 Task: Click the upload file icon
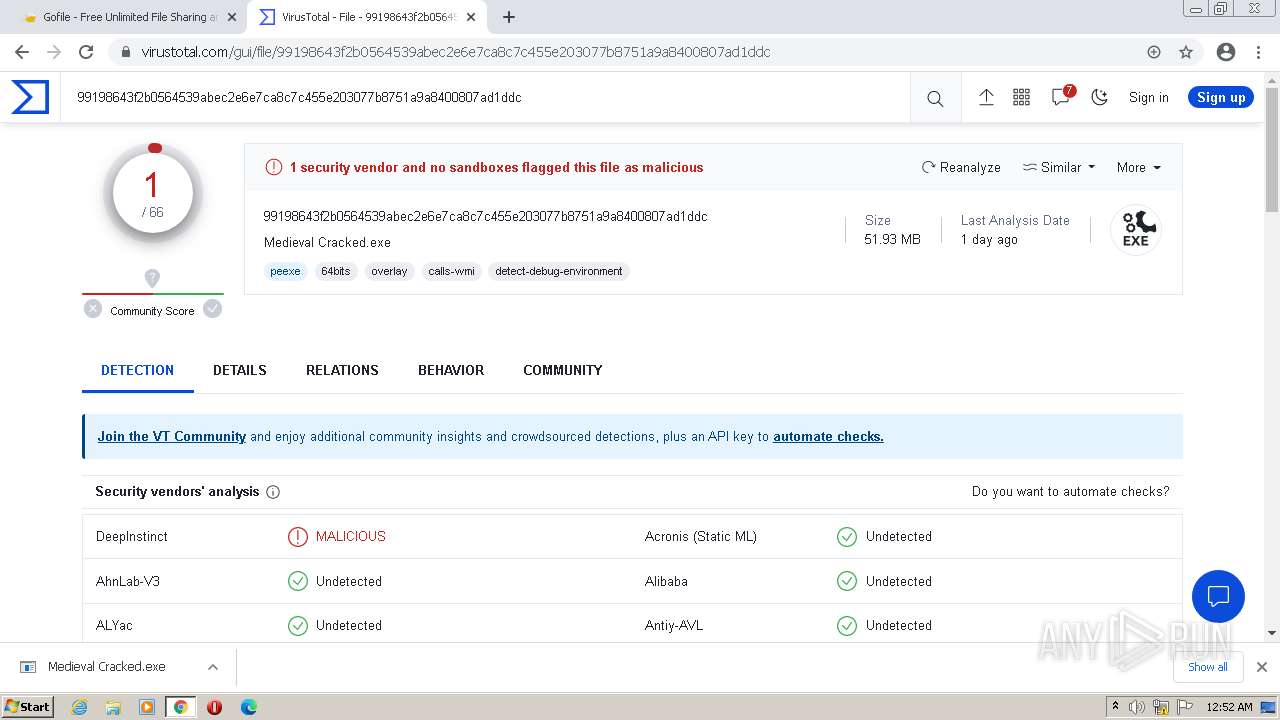986,97
